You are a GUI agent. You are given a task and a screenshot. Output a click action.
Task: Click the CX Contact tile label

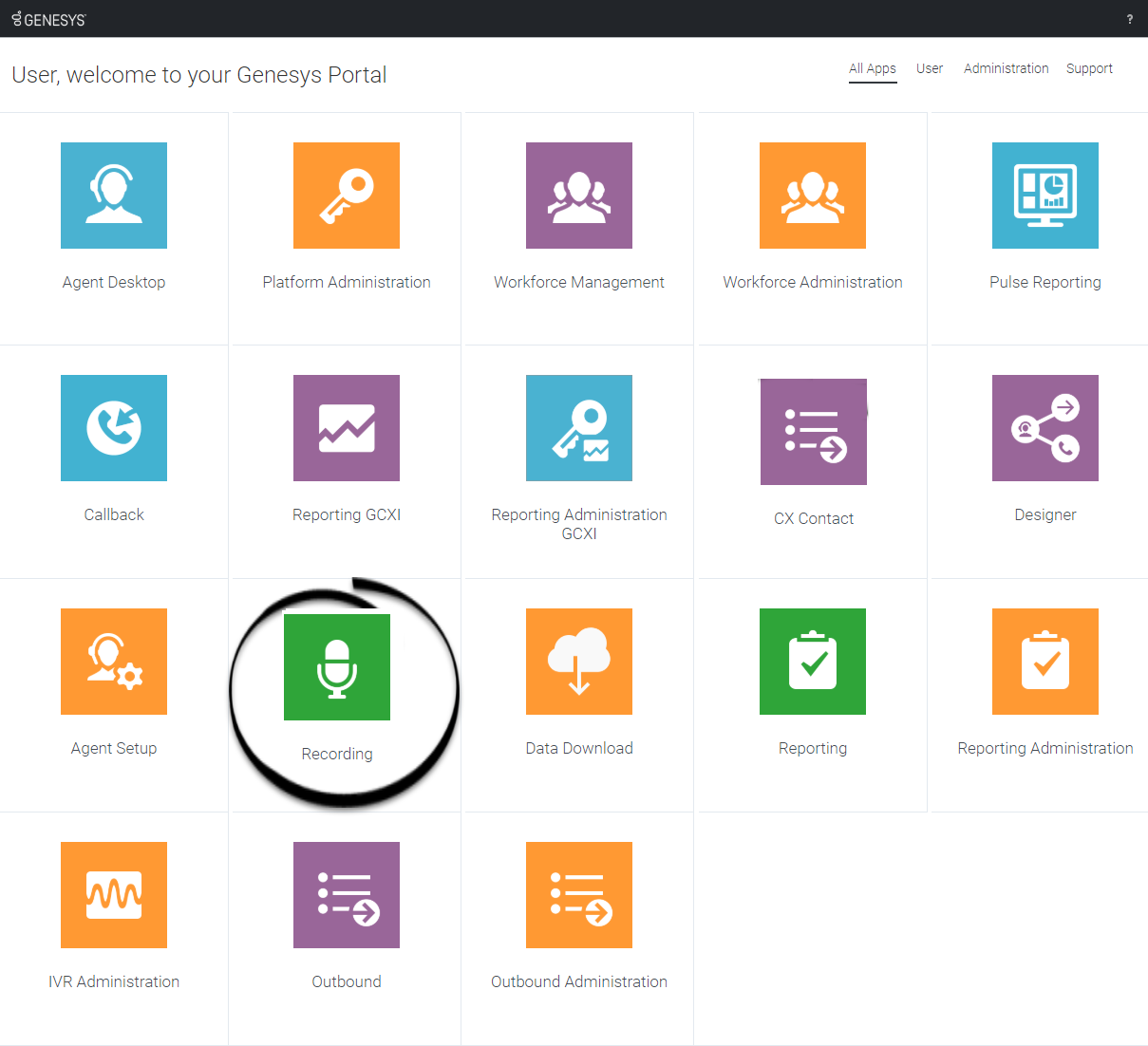tap(813, 518)
